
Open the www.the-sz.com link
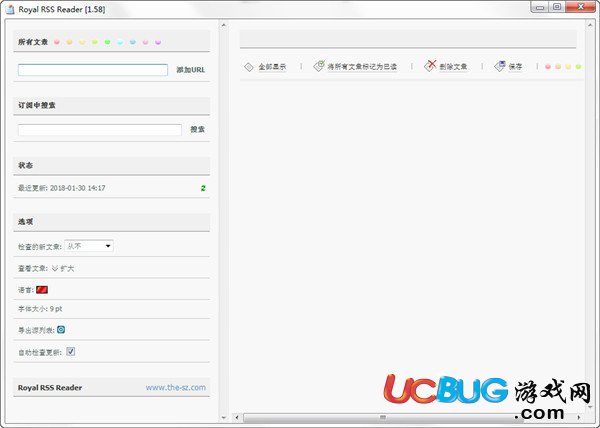(176, 387)
